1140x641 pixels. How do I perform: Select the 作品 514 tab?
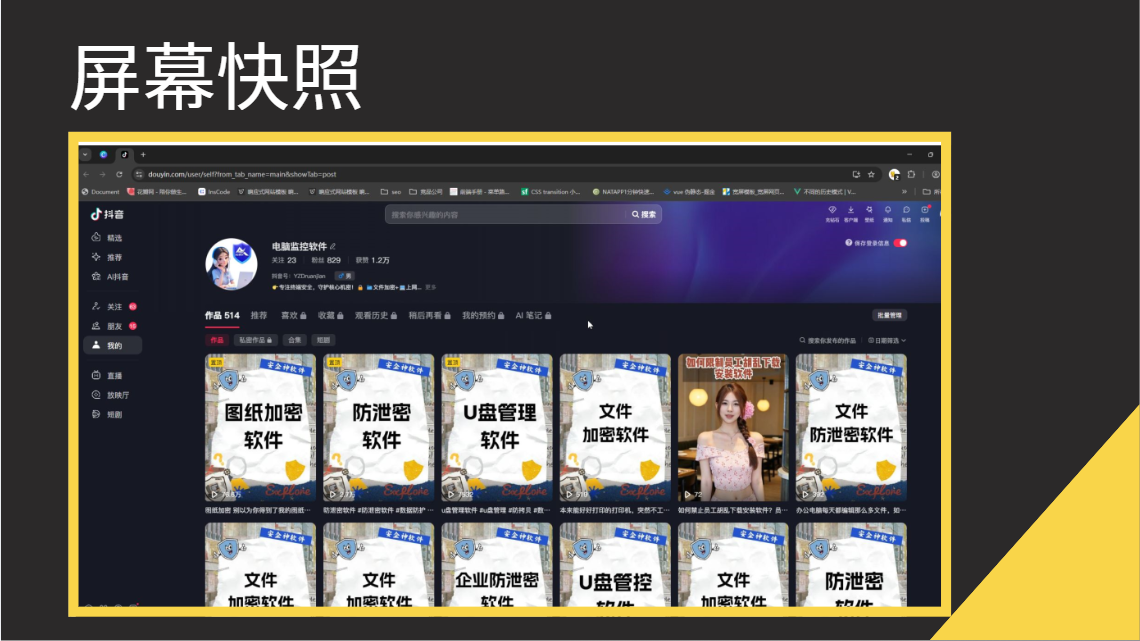click(222, 315)
